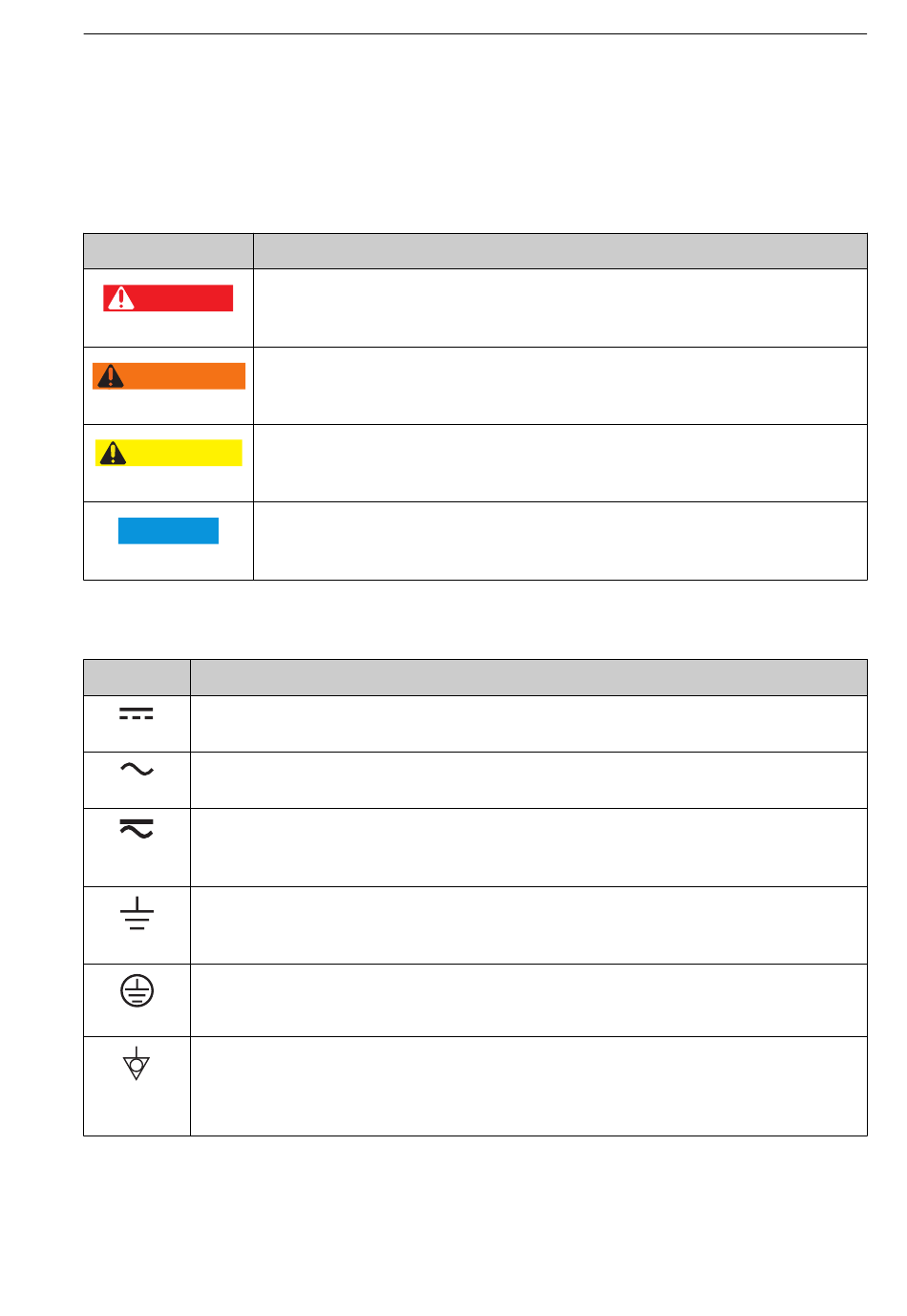The height and width of the screenshot is (1316, 907).
Task: Select the orange warning color bar
Action: tap(169, 376)
